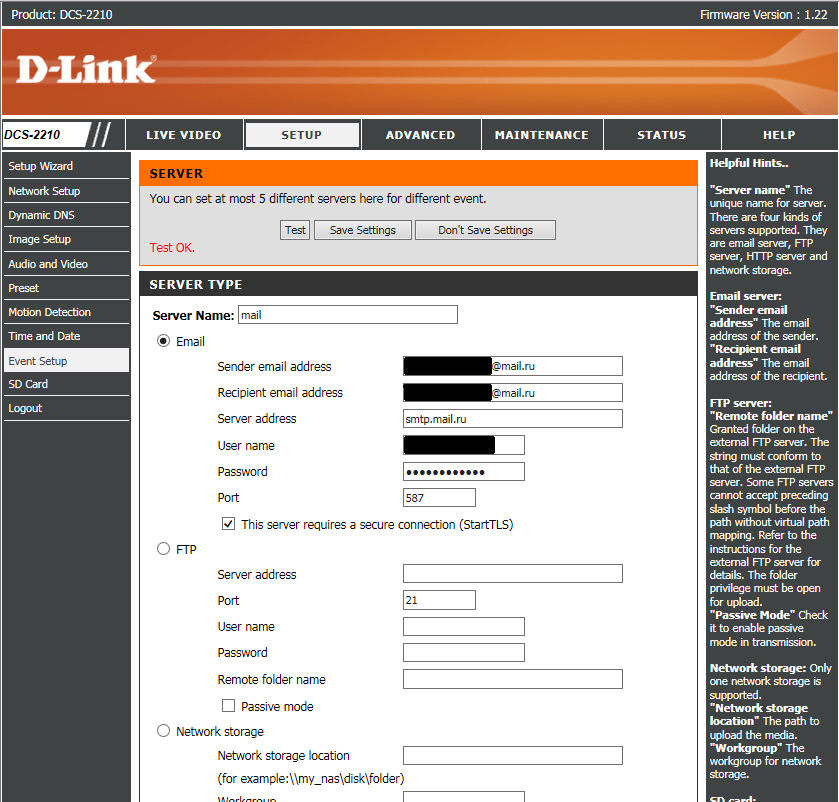Focus the Server Name field
This screenshot has height=802, width=839.
point(348,315)
